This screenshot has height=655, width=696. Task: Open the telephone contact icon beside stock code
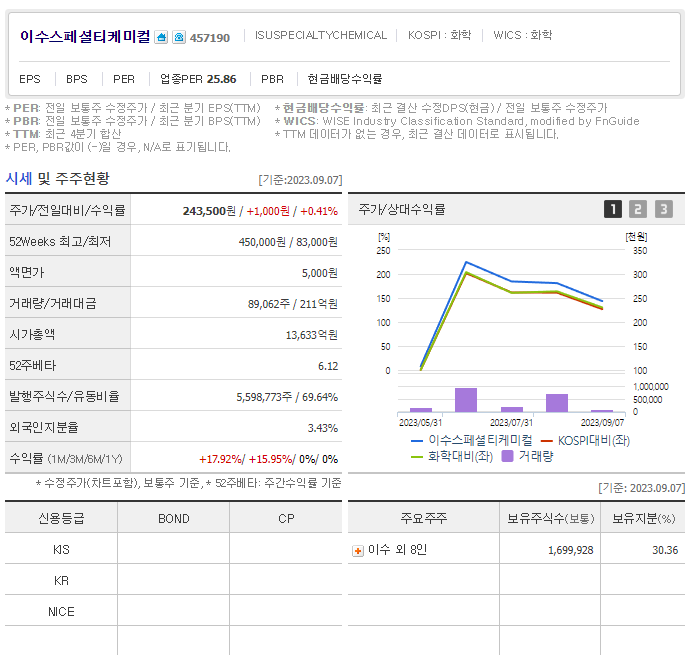[x=179, y=37]
